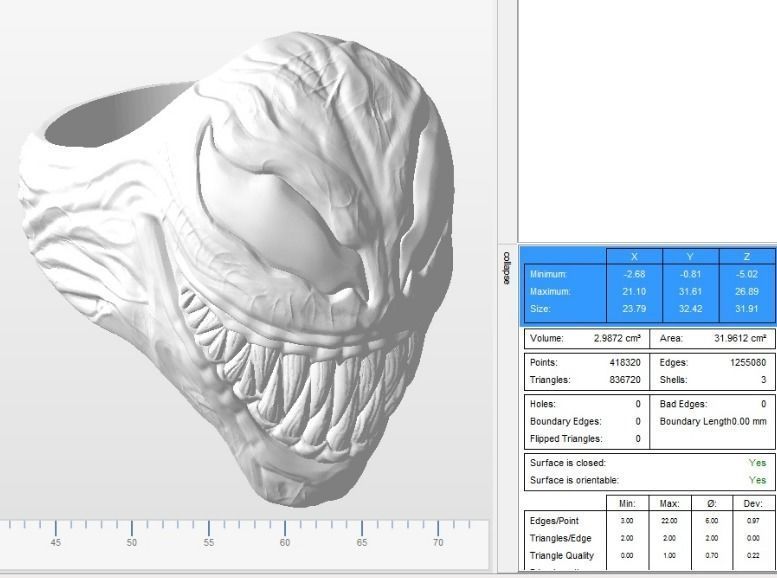Click the Shells count 3
777x578 pixels.
coord(764,380)
